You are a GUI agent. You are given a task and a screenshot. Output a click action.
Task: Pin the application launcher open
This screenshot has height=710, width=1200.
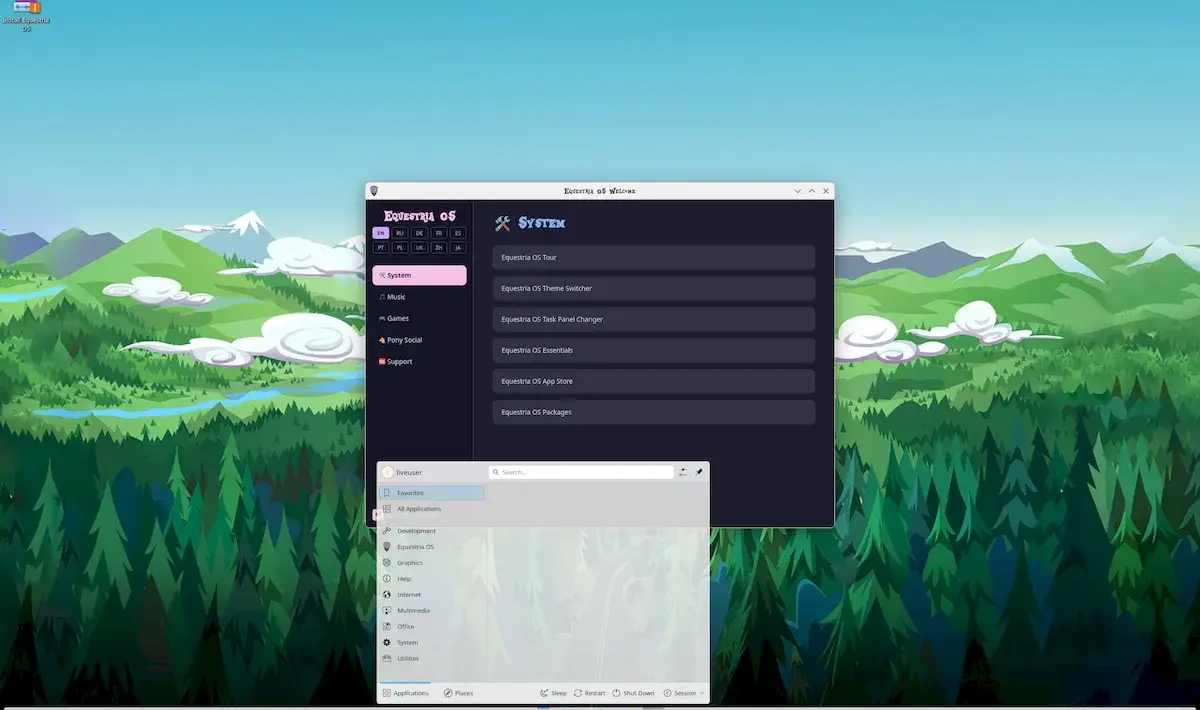point(699,472)
